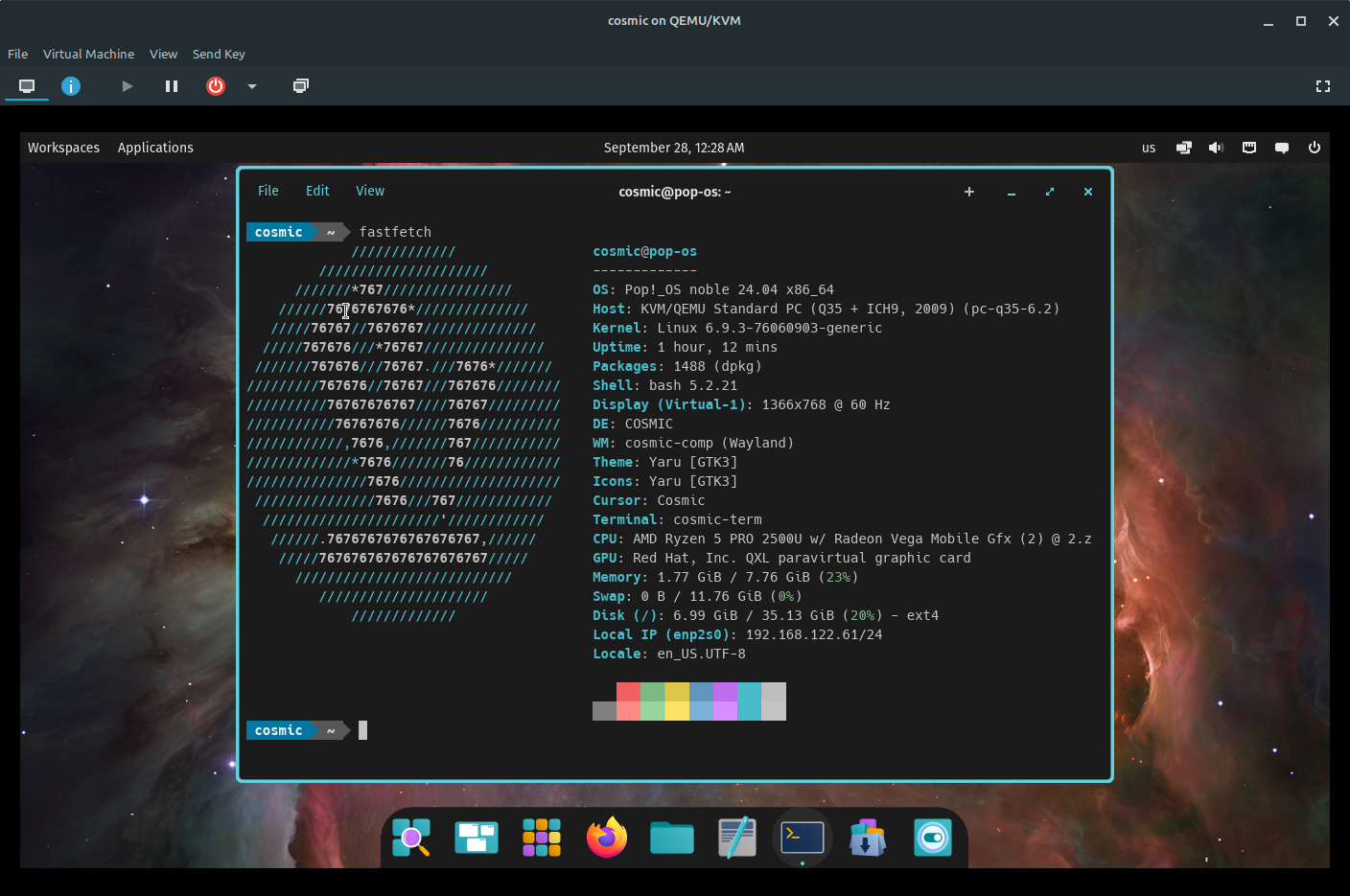The image size is (1350, 896).
Task: Toggle virt-manager fullscreen view icon
Action: point(1323,86)
